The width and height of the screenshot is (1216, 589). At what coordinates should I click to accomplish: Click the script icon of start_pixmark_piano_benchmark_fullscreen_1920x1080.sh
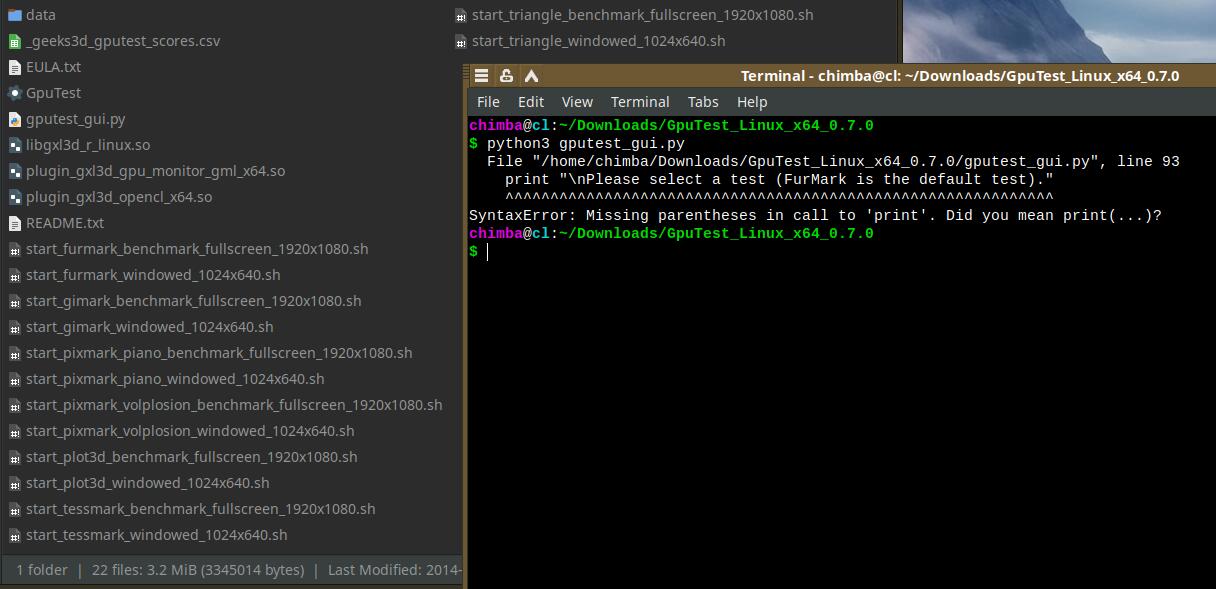coord(14,353)
